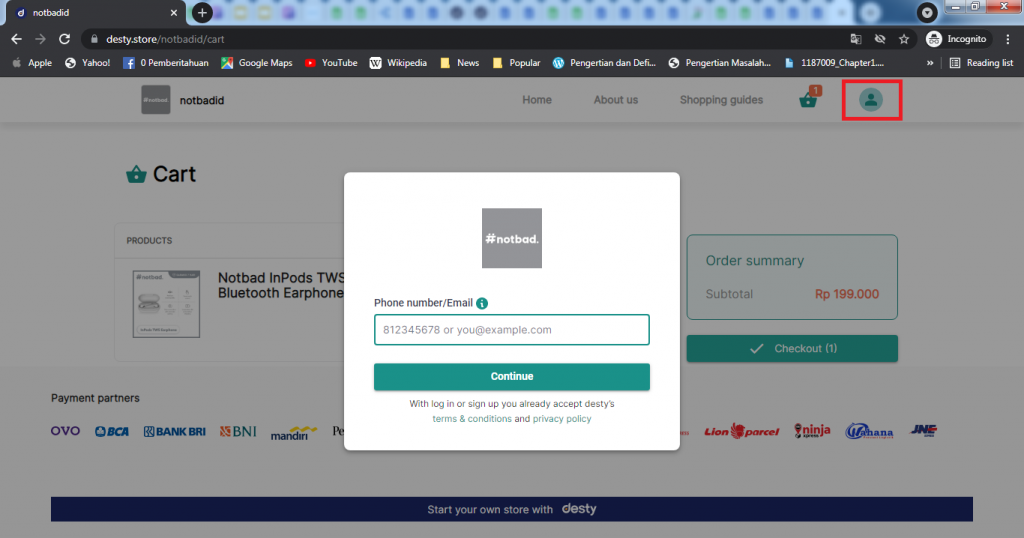The image size is (1024, 538).
Task: Click the translate page icon
Action: [x=856, y=39]
